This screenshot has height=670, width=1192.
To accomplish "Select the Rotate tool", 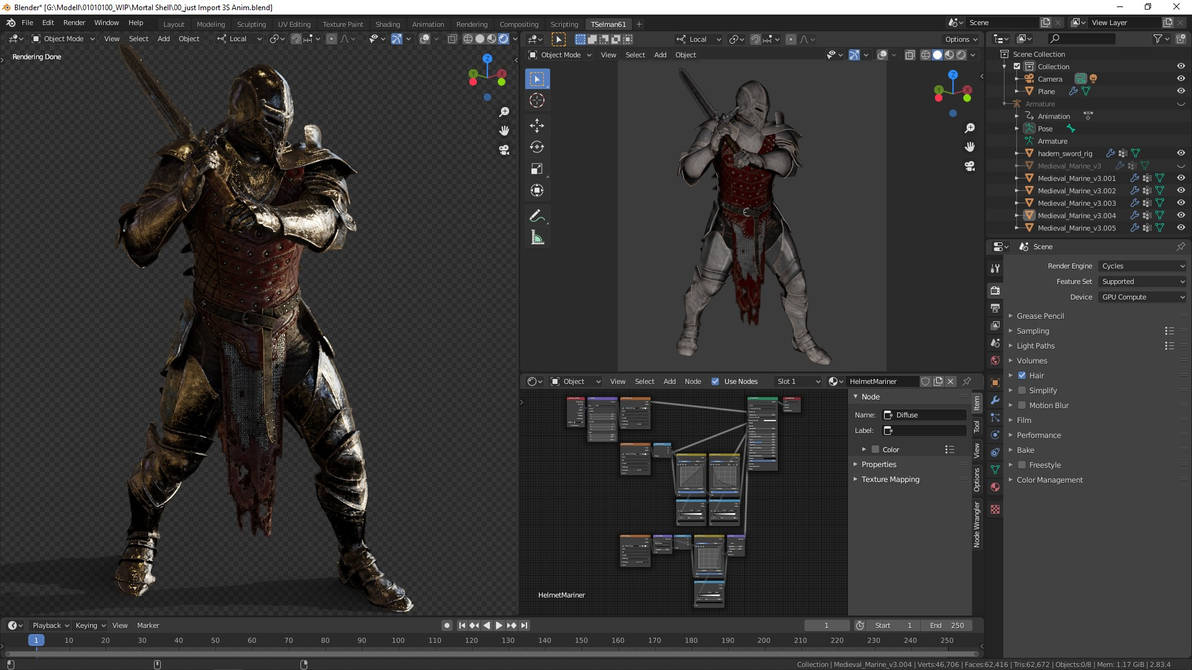I will point(537,147).
